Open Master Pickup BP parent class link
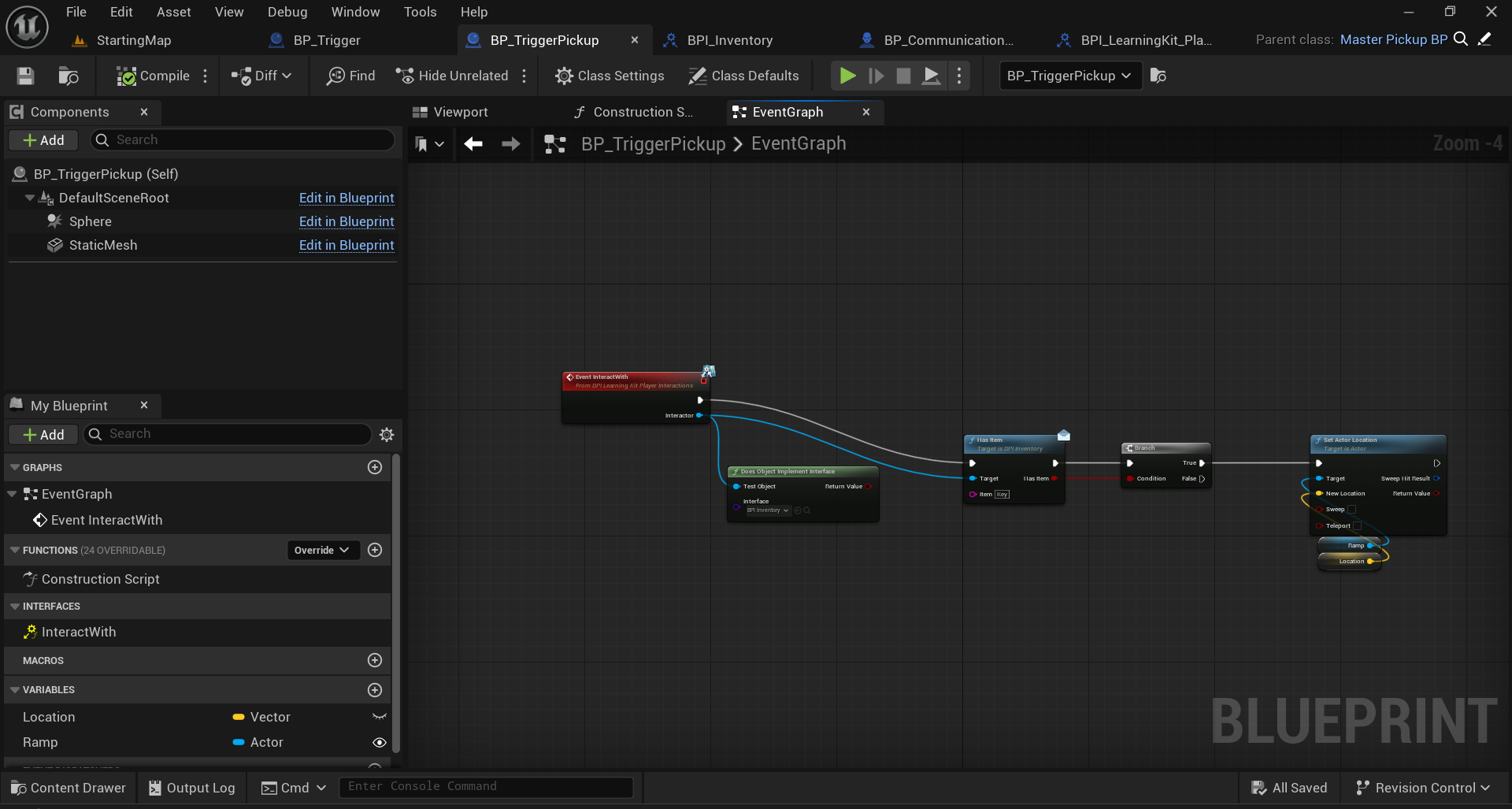1512x809 pixels. (x=1394, y=39)
